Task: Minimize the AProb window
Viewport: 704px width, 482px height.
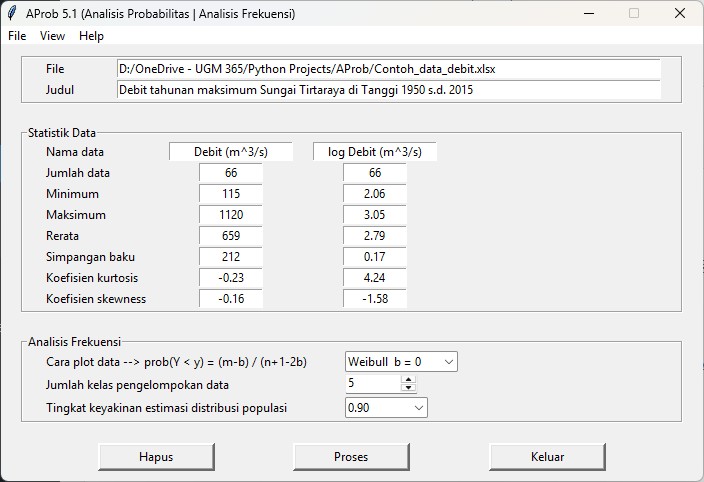Action: [587, 14]
